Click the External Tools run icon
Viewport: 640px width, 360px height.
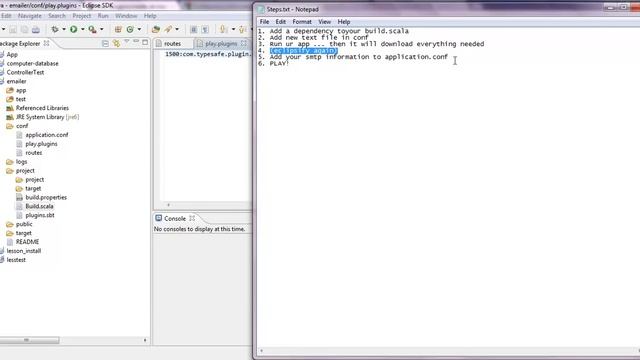[93, 29]
